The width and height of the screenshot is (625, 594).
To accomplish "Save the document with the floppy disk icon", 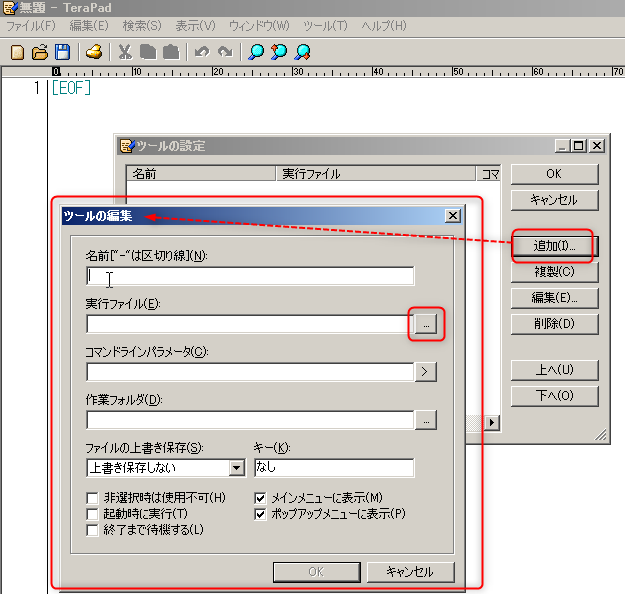I will point(63,52).
